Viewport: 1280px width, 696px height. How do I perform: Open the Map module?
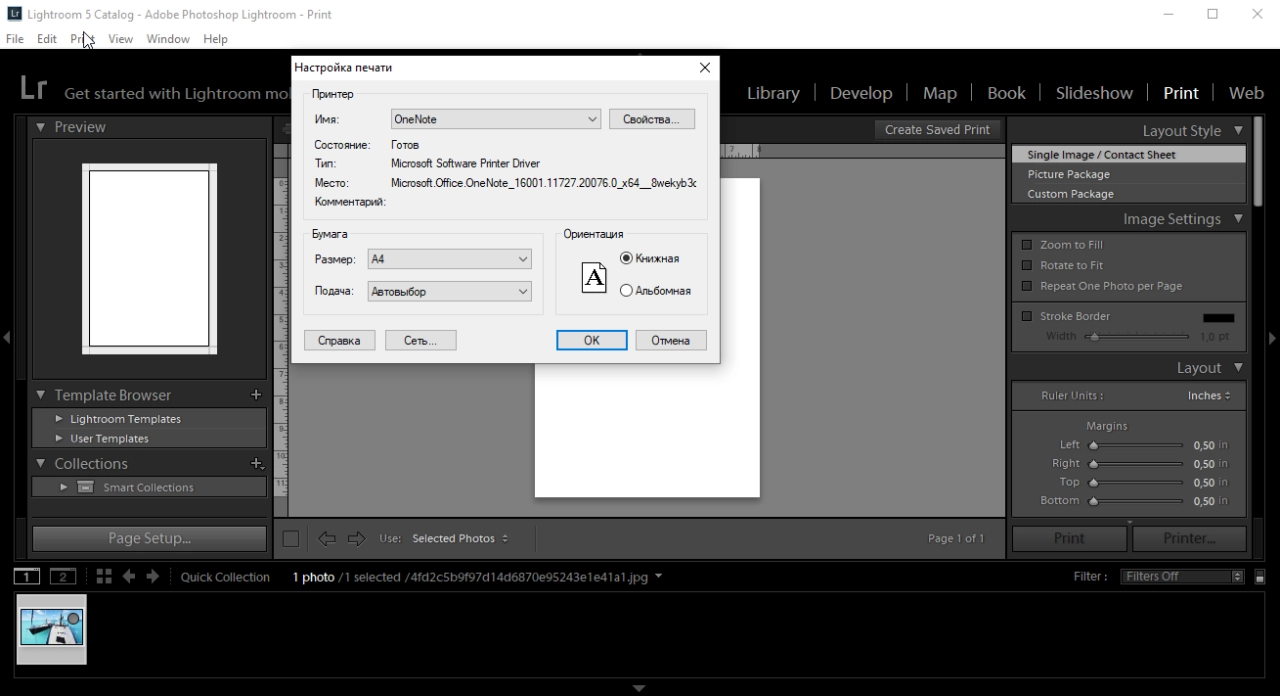pyautogui.click(x=940, y=93)
